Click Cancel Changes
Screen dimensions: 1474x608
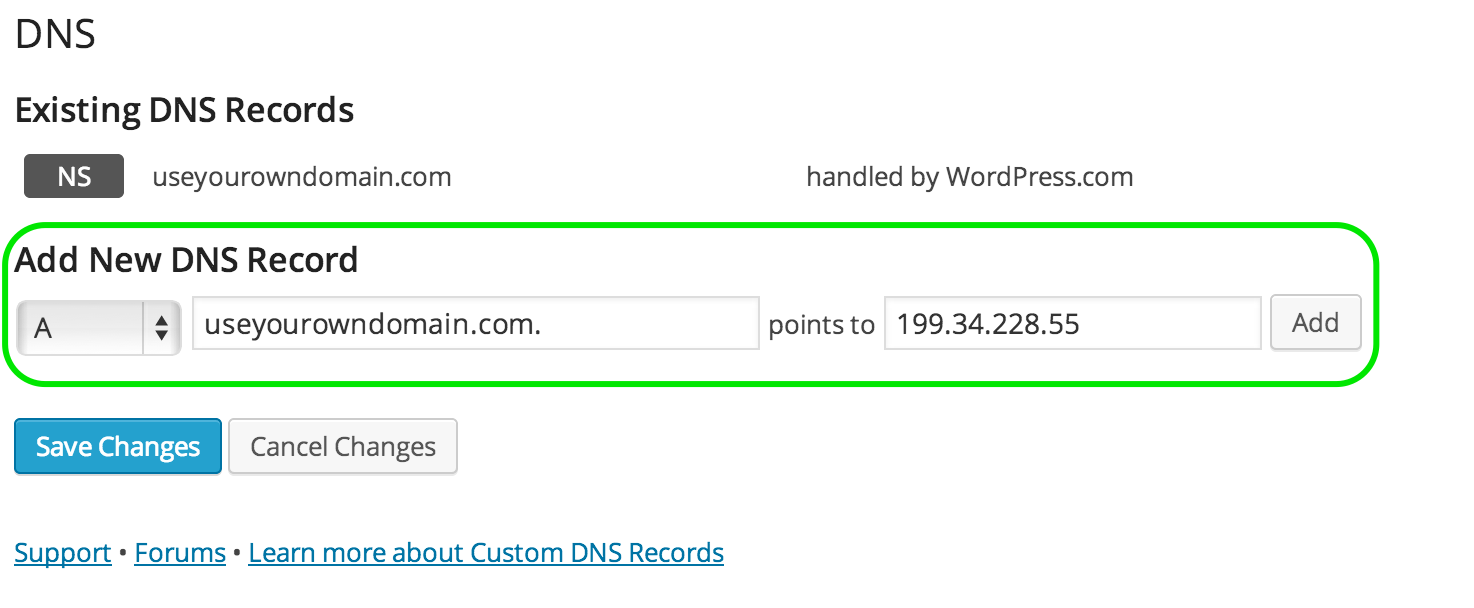click(342, 446)
